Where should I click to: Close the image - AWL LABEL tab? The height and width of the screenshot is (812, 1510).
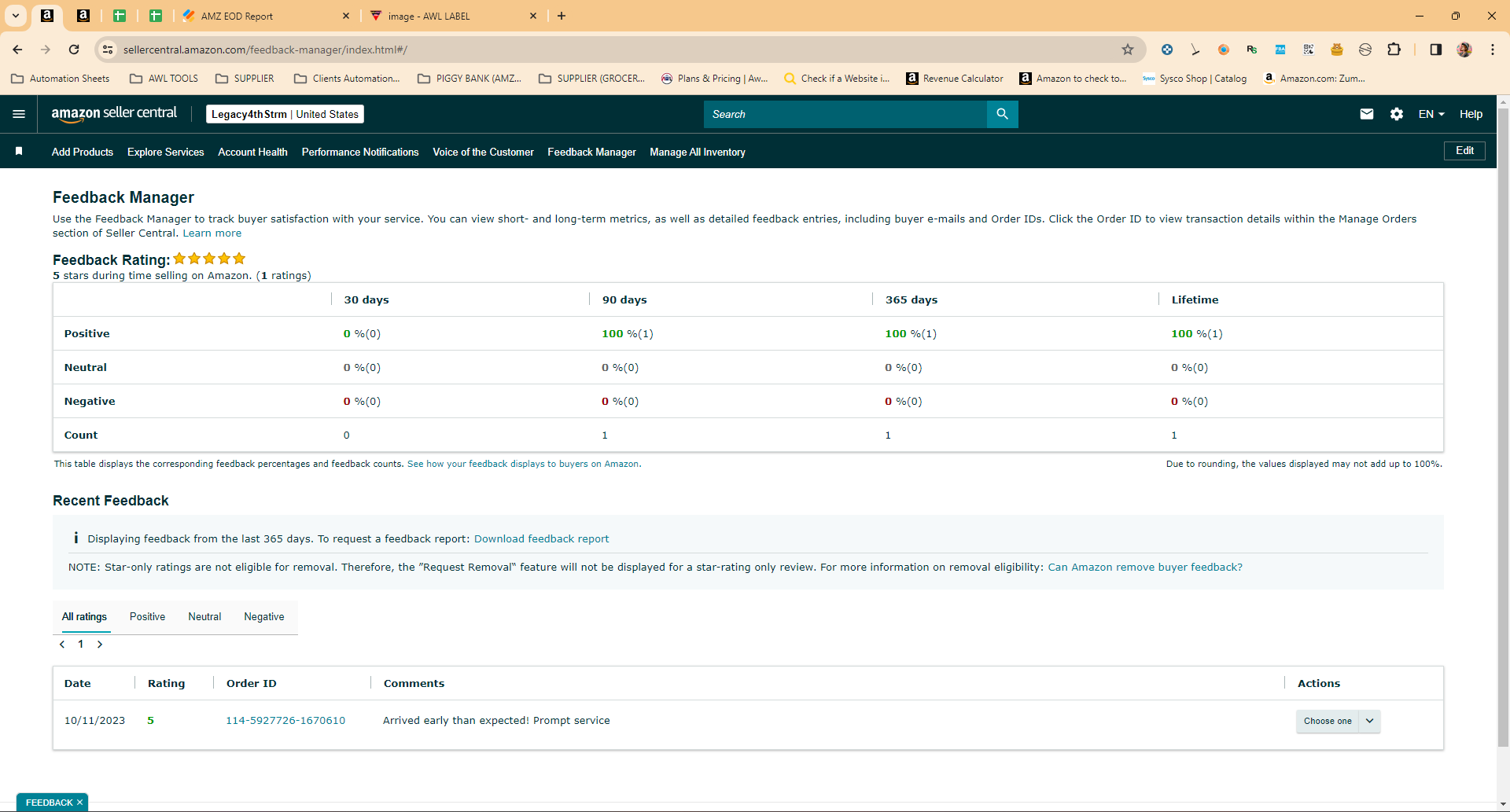[533, 16]
